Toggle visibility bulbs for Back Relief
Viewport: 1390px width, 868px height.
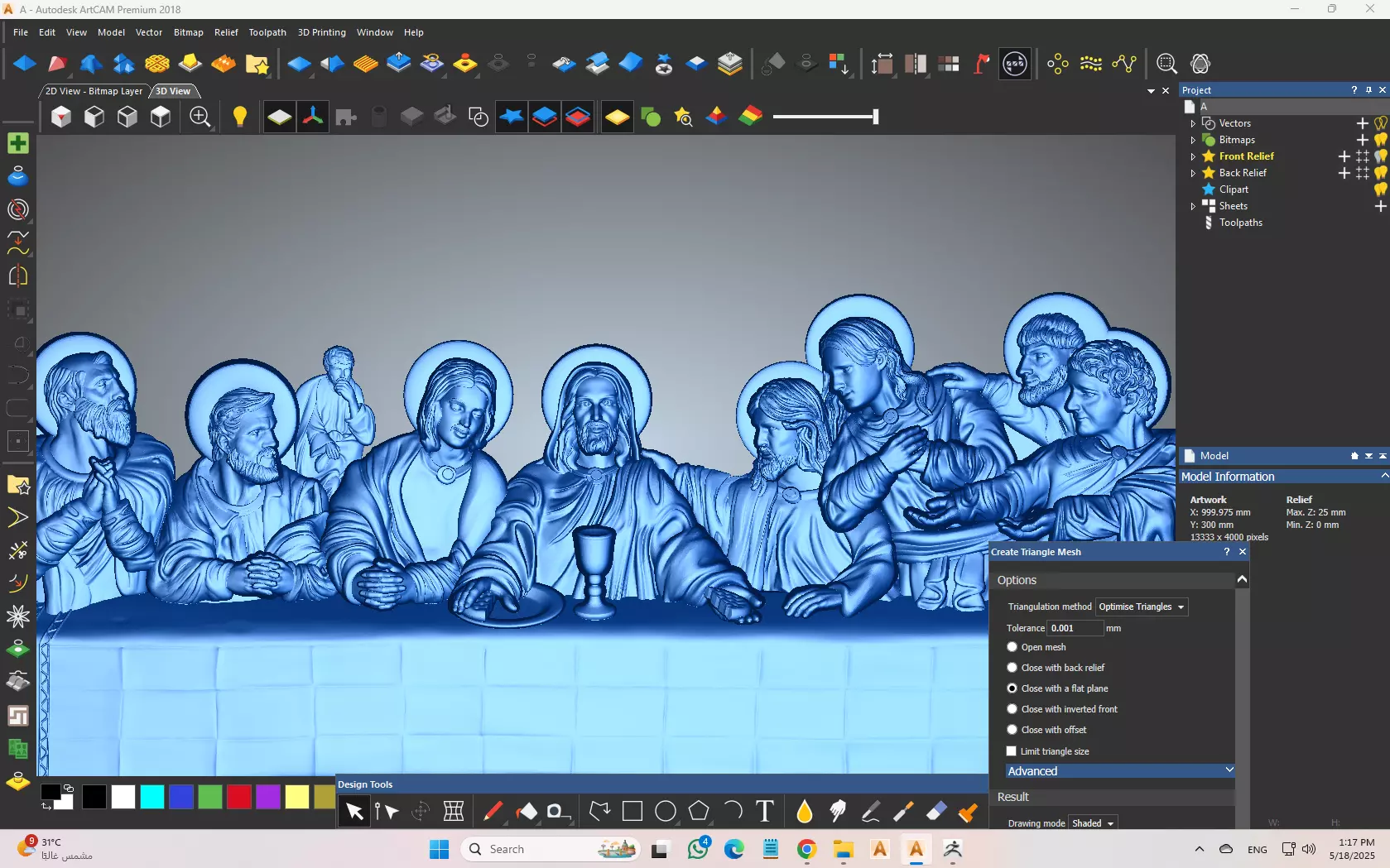[1381, 173]
